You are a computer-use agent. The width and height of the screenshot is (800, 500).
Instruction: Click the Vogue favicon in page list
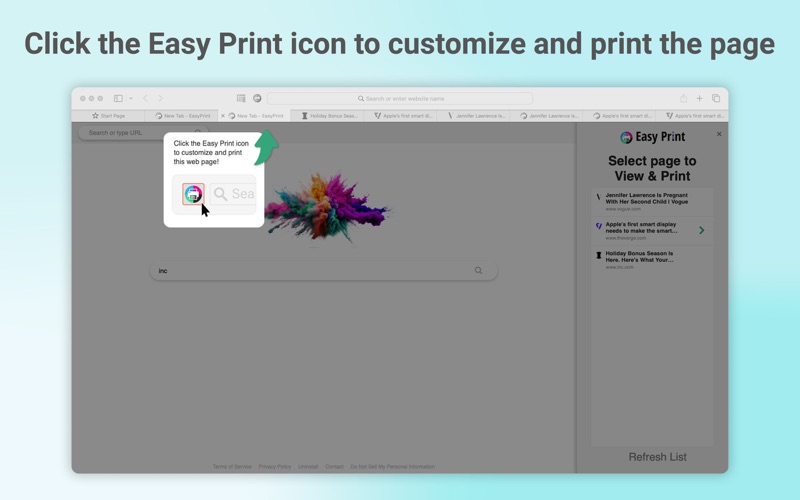[x=598, y=196]
